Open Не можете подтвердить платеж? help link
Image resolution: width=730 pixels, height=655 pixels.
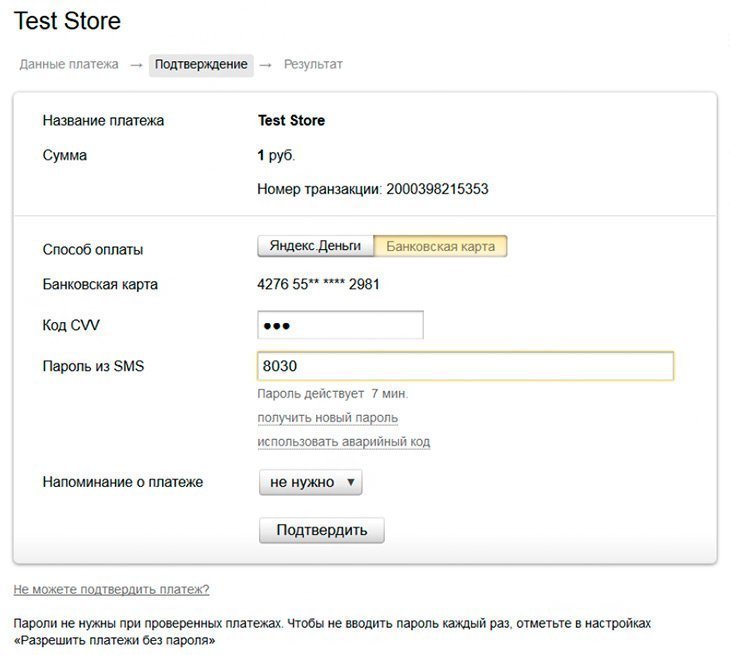[111, 589]
